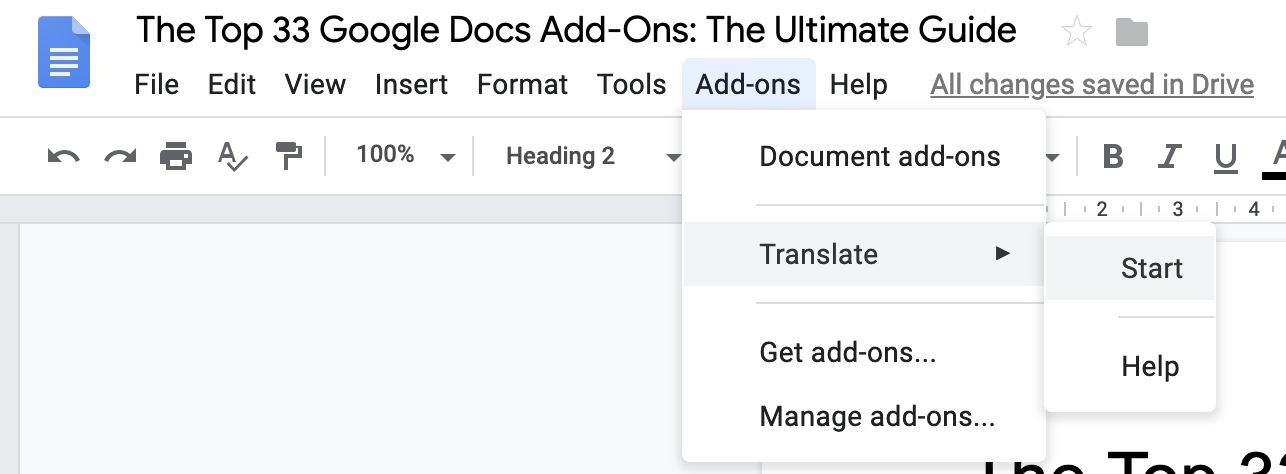This screenshot has height=474, width=1286.
Task: Open the 100% zoom dropdown
Action: coord(405,156)
